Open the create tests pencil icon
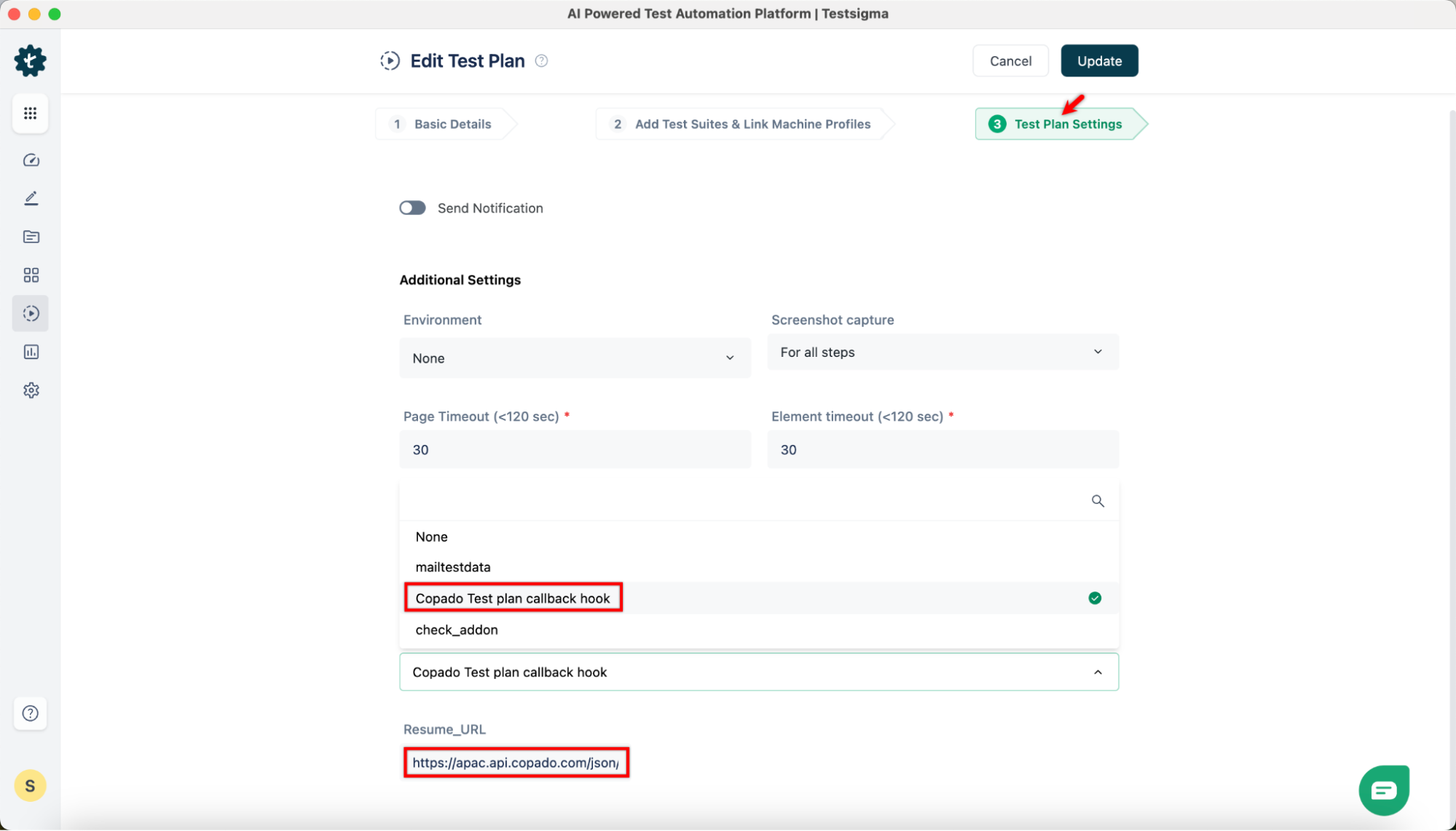The width and height of the screenshot is (1456, 831). click(30, 198)
